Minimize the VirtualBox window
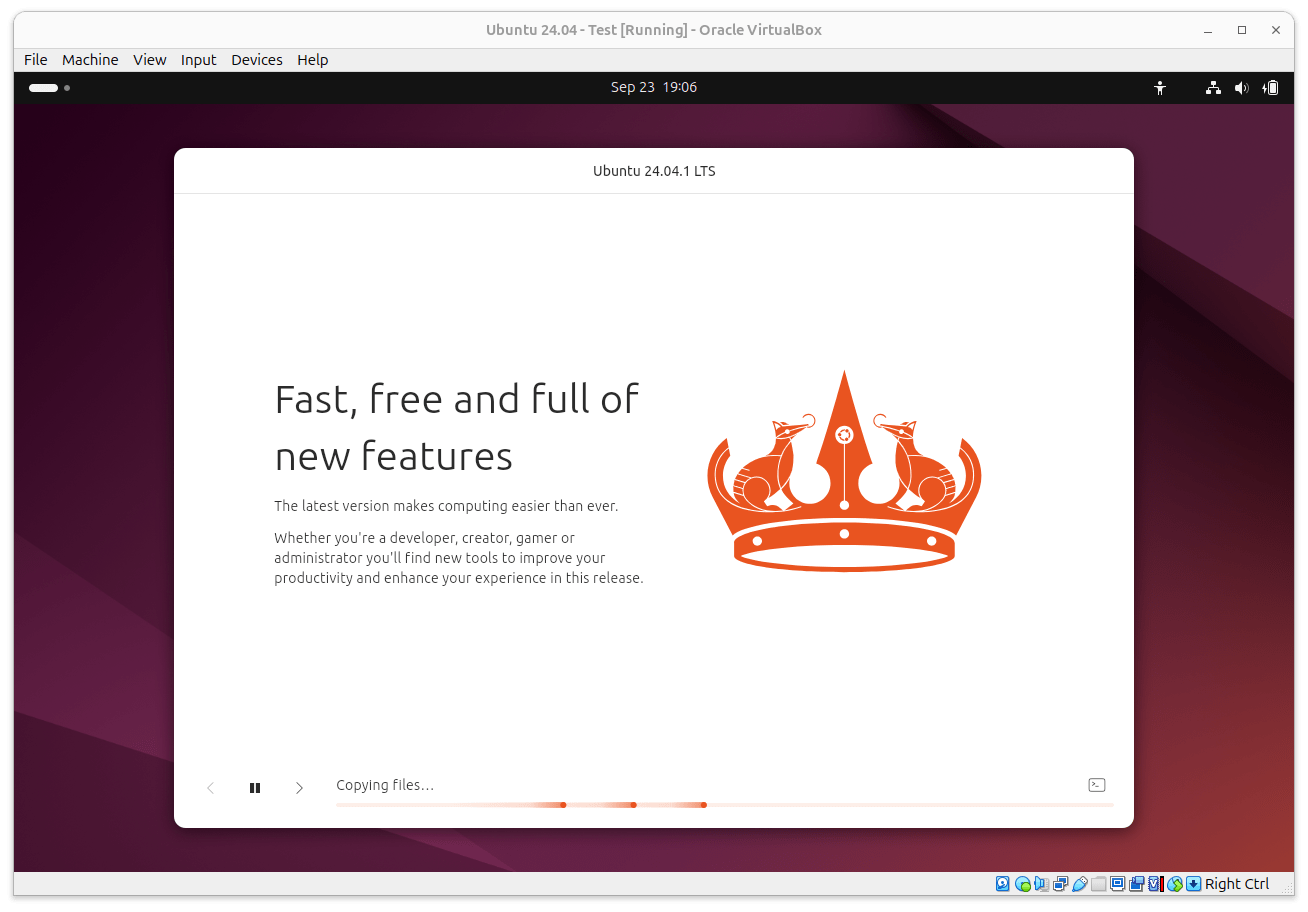Screen dimensions: 1308x912 coord(1208,30)
